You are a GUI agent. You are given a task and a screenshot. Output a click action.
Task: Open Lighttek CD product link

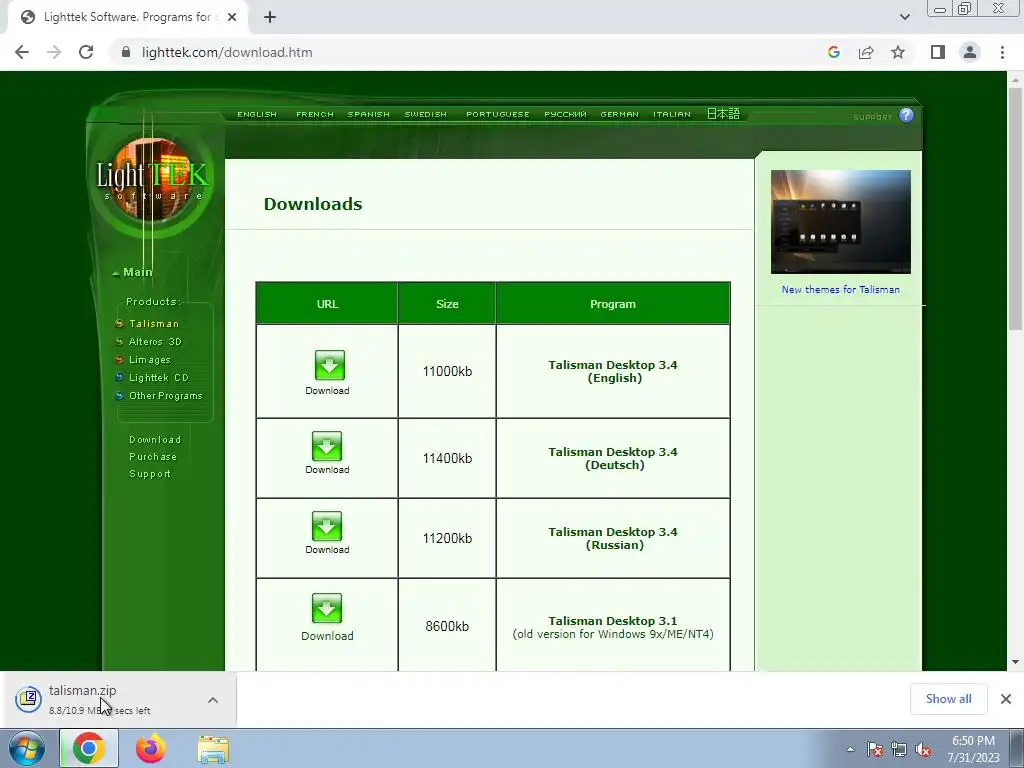[159, 377]
